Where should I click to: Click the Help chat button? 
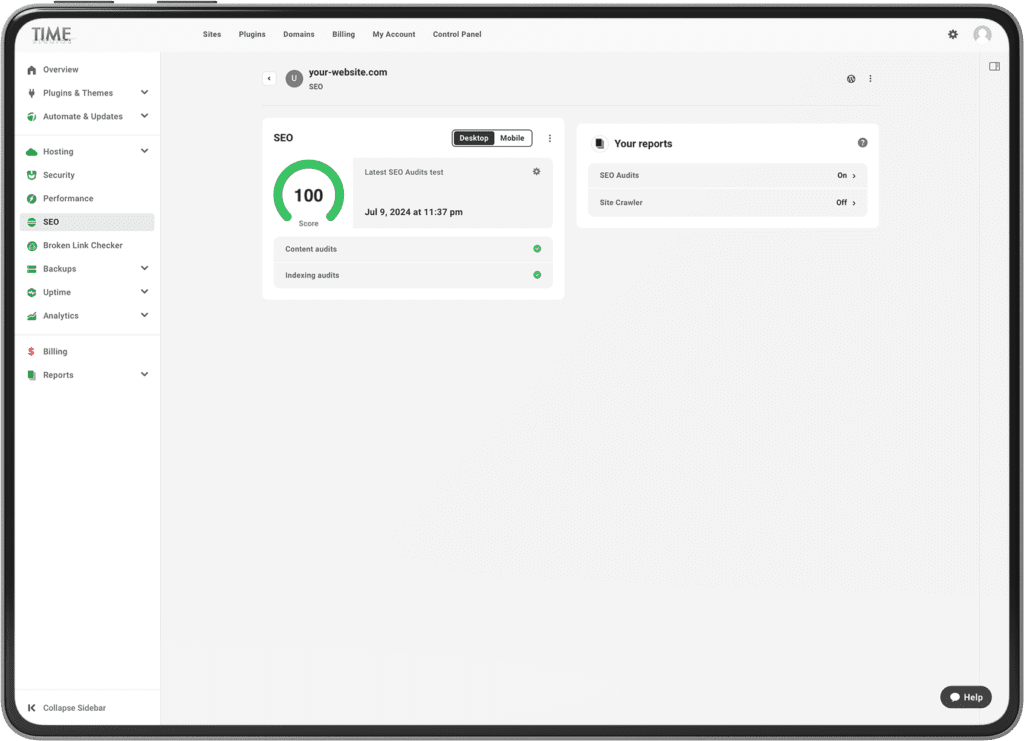click(966, 697)
